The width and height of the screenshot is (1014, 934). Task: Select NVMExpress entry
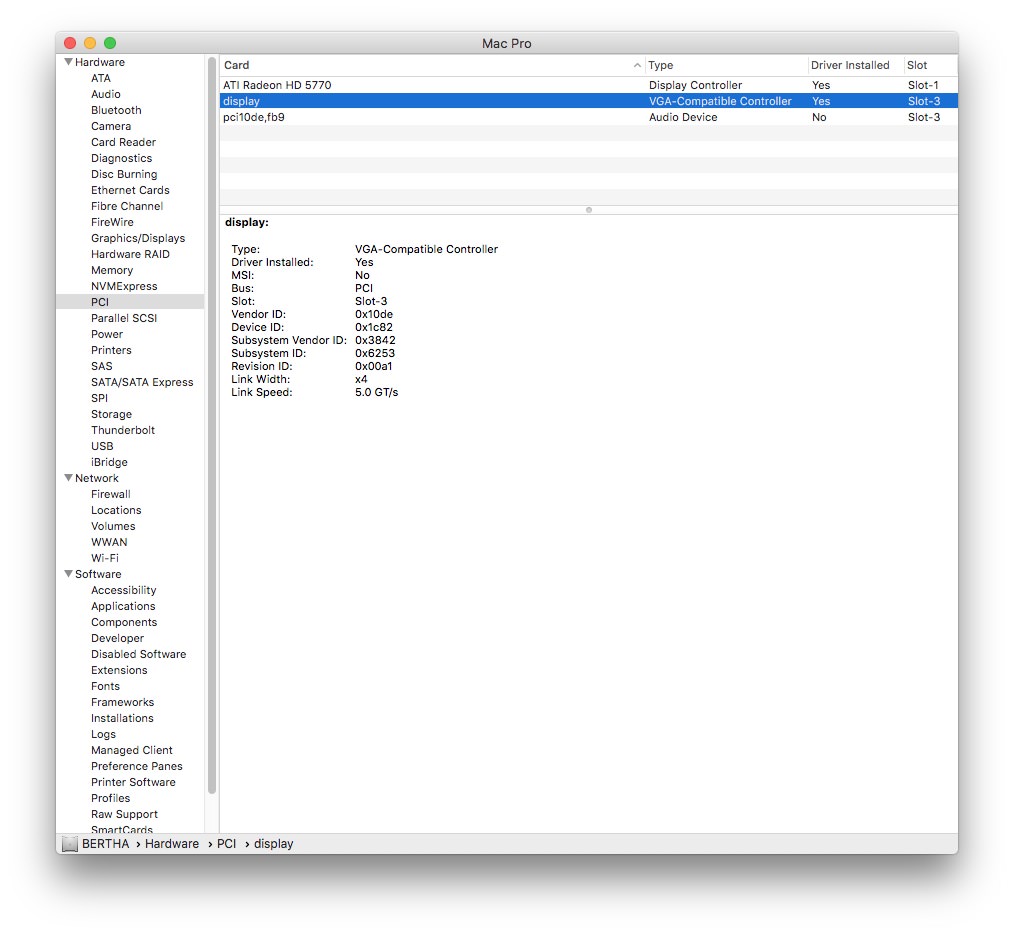tap(124, 286)
